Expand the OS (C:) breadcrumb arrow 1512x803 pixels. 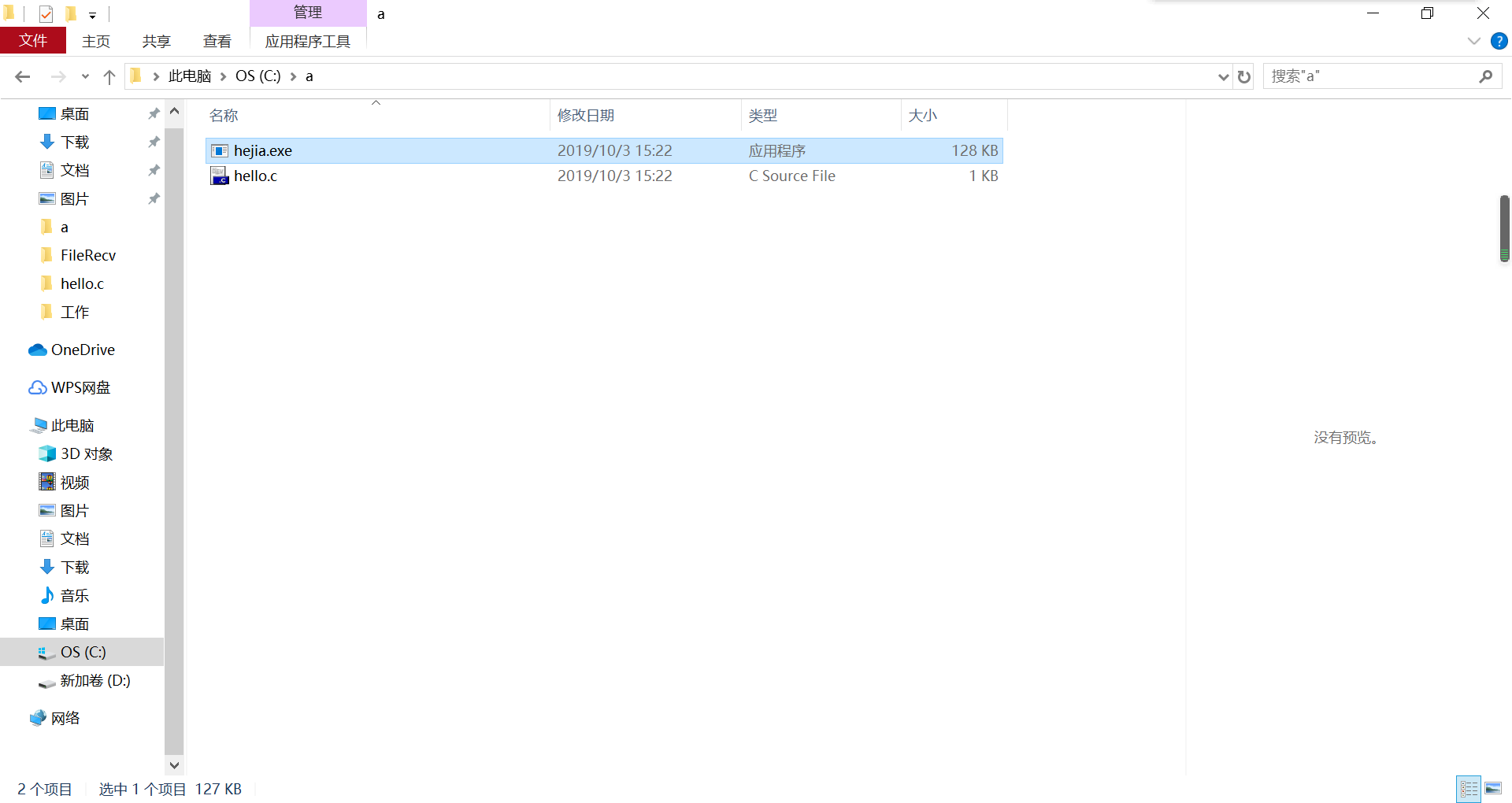click(x=293, y=76)
